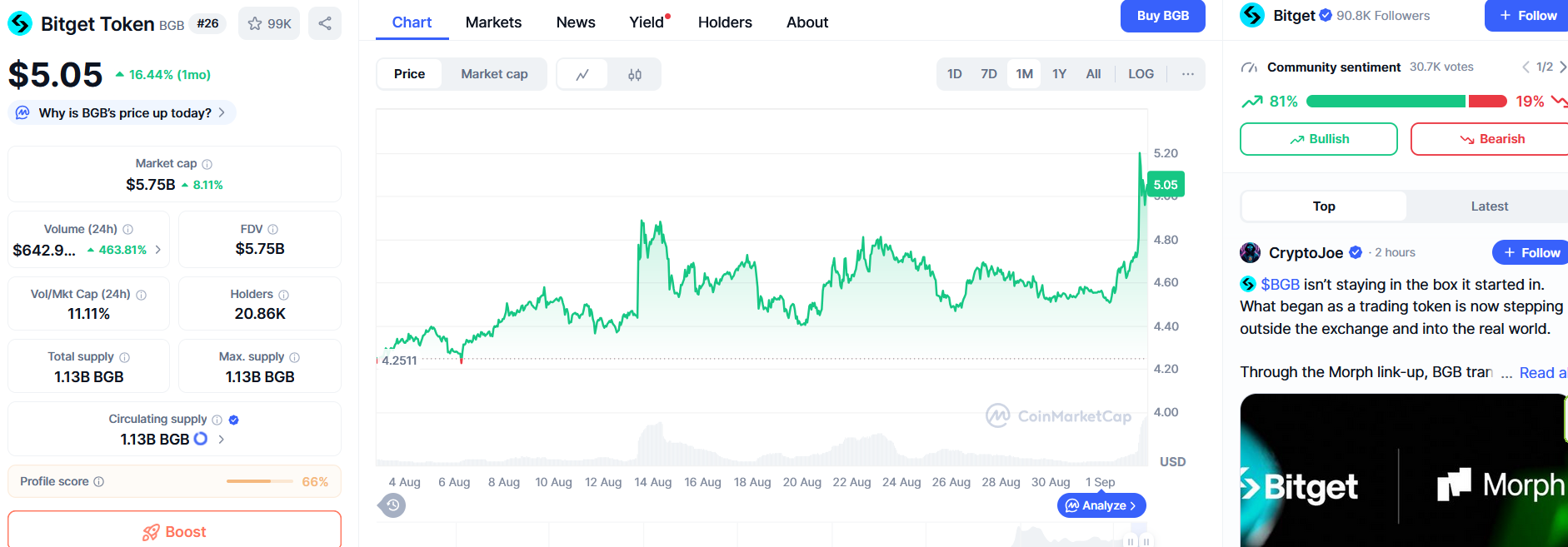Switch to Latest posts tab
The width and height of the screenshot is (1568, 547).
coord(1489,206)
